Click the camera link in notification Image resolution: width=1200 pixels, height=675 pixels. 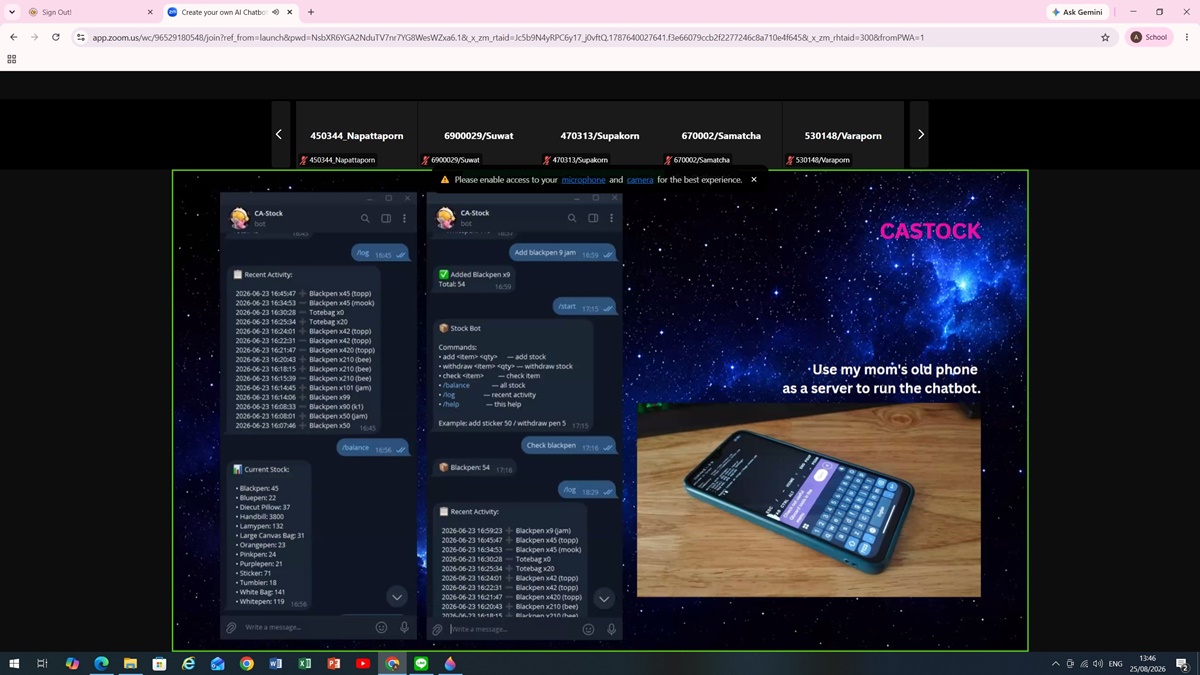click(x=640, y=180)
